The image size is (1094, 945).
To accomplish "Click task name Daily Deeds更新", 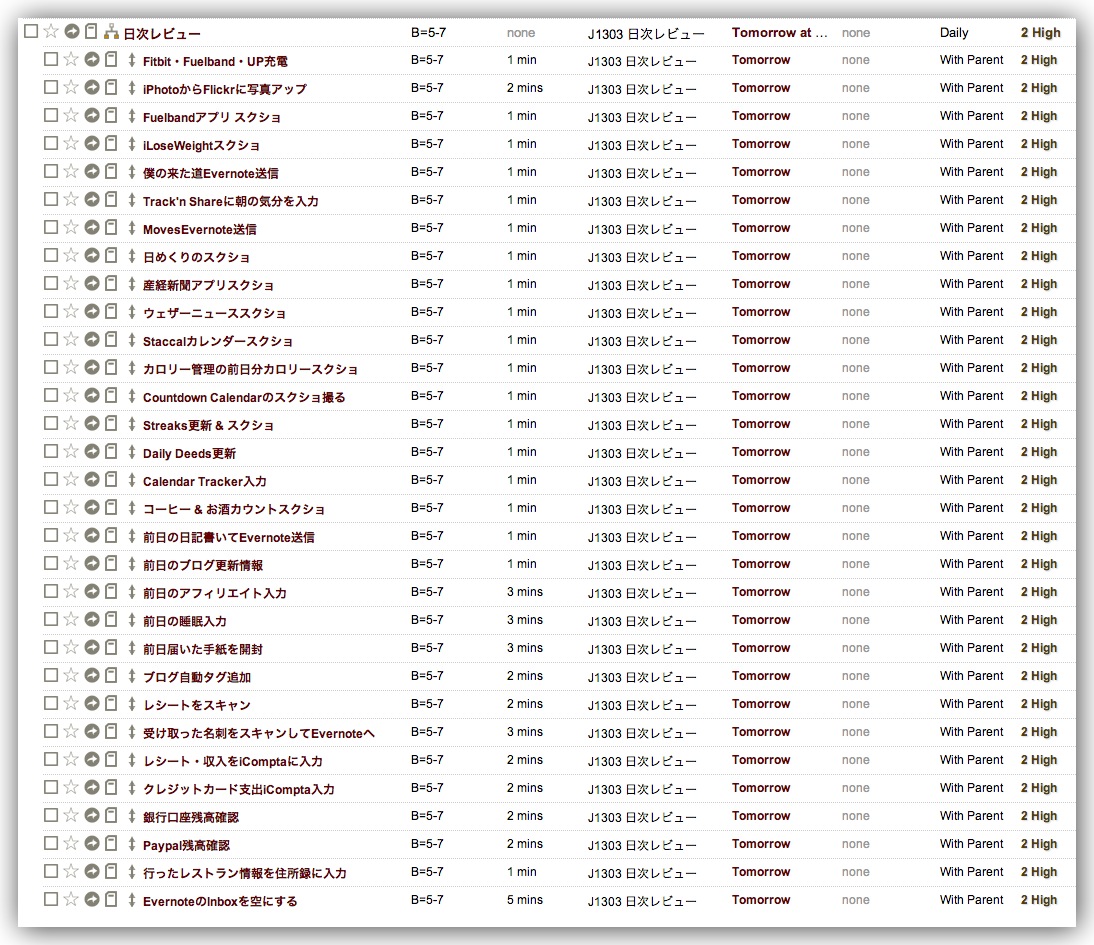I will tap(189, 454).
